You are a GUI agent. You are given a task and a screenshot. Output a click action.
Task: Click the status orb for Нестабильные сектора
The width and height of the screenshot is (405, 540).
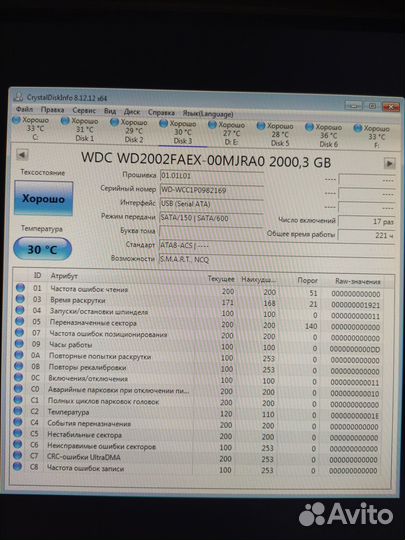click(18, 433)
